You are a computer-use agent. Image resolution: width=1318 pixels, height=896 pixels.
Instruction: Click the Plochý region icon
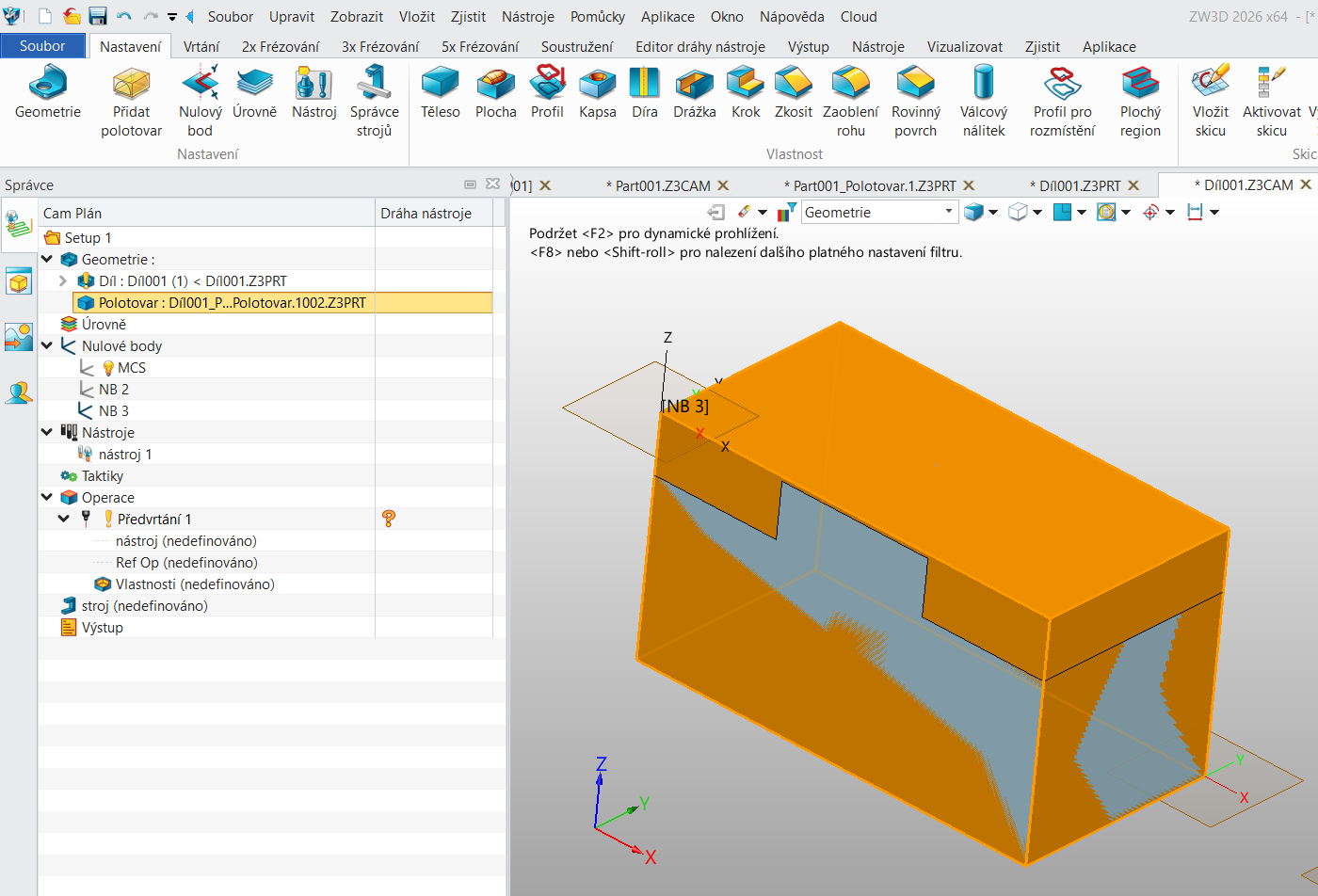1140,84
